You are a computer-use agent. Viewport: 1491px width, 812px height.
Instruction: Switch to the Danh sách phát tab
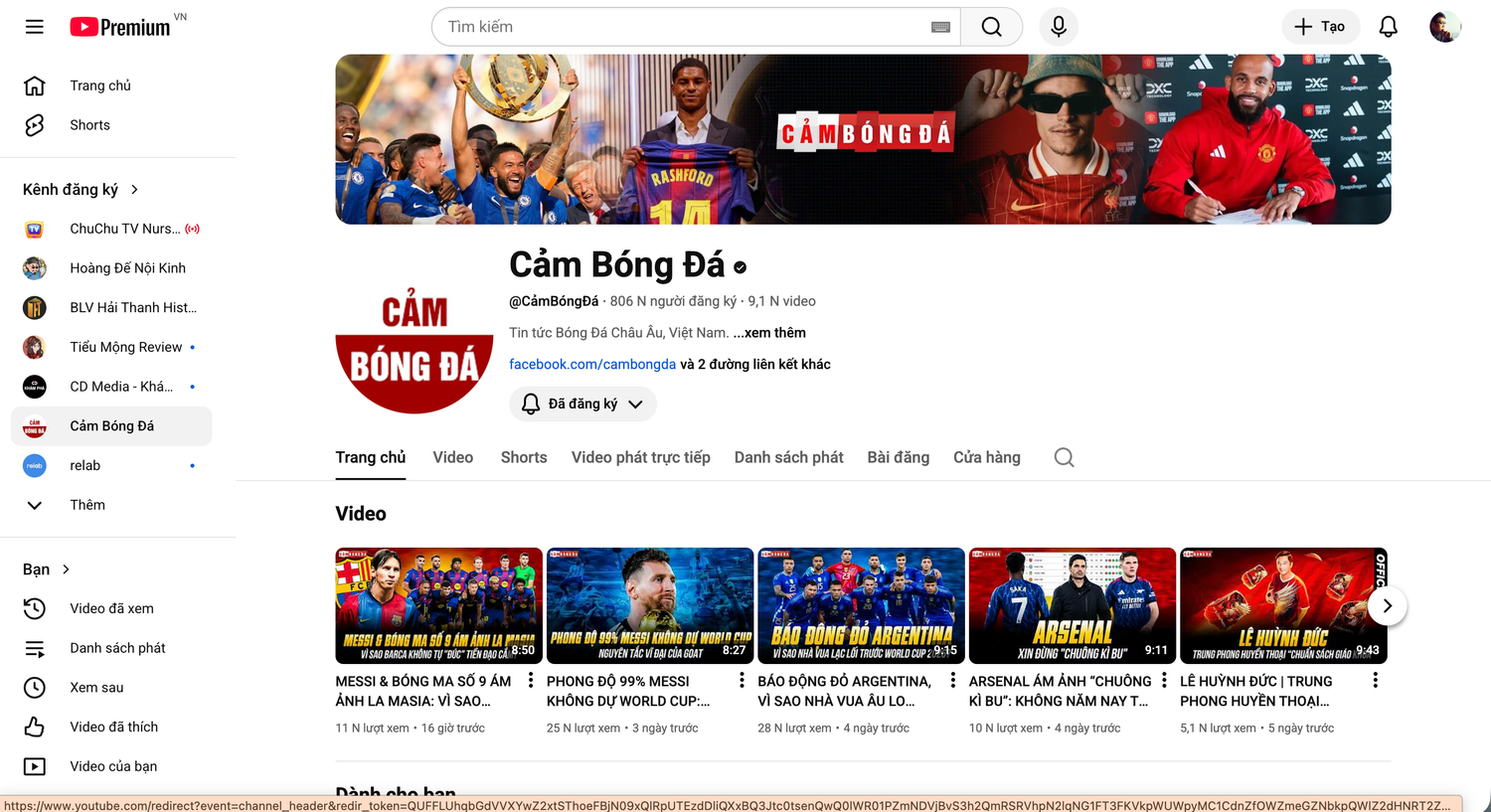point(788,457)
